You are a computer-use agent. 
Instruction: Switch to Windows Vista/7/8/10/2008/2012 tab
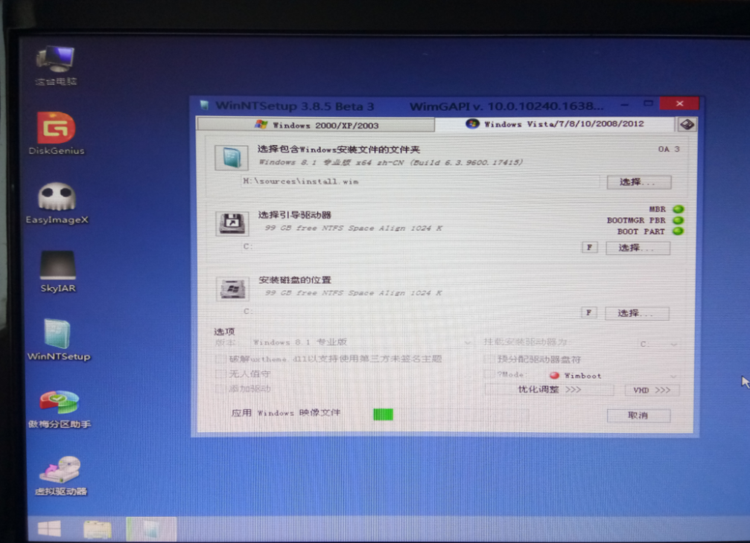pyautogui.click(x=555, y=124)
